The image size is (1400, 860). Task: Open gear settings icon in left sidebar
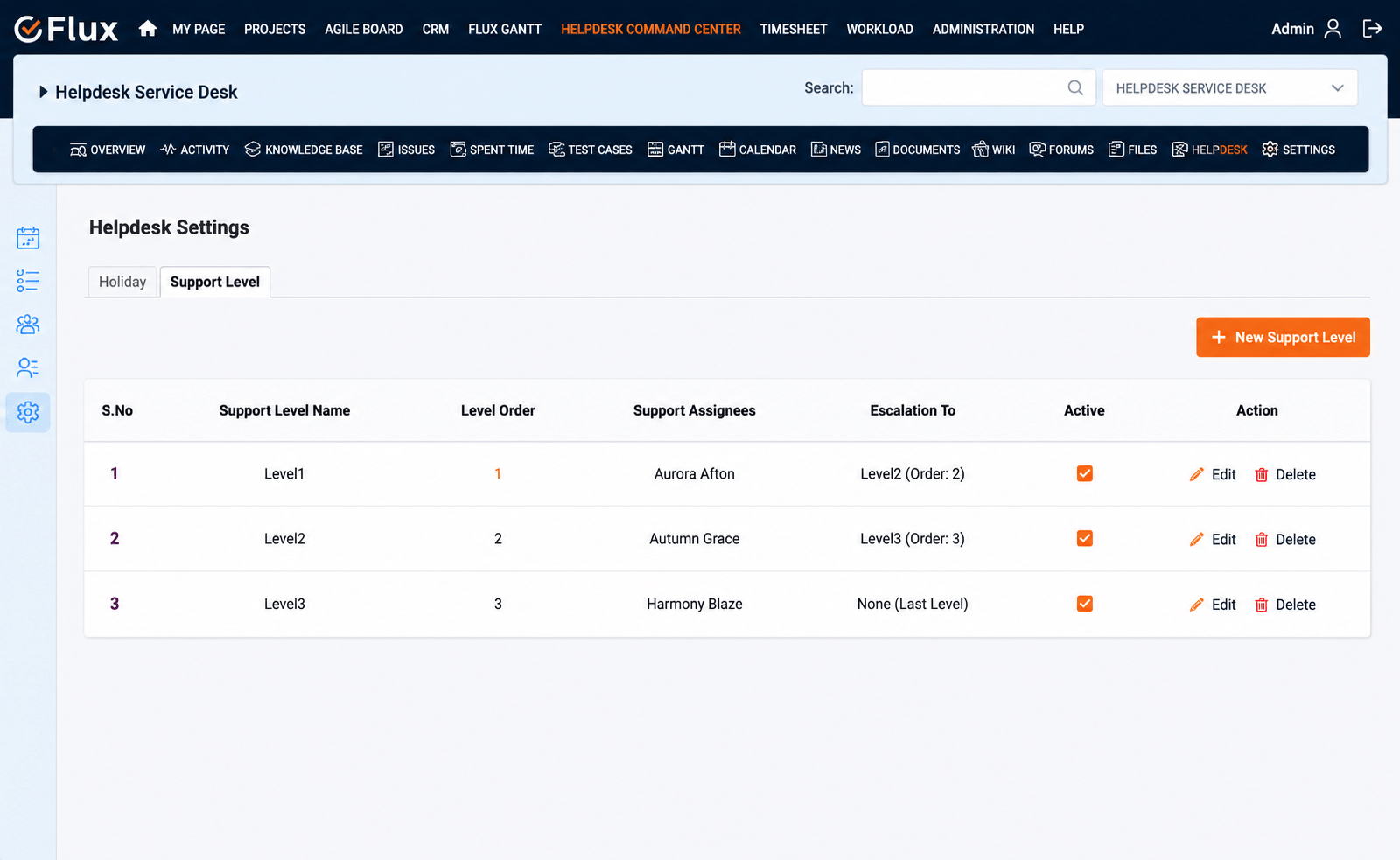(x=28, y=412)
